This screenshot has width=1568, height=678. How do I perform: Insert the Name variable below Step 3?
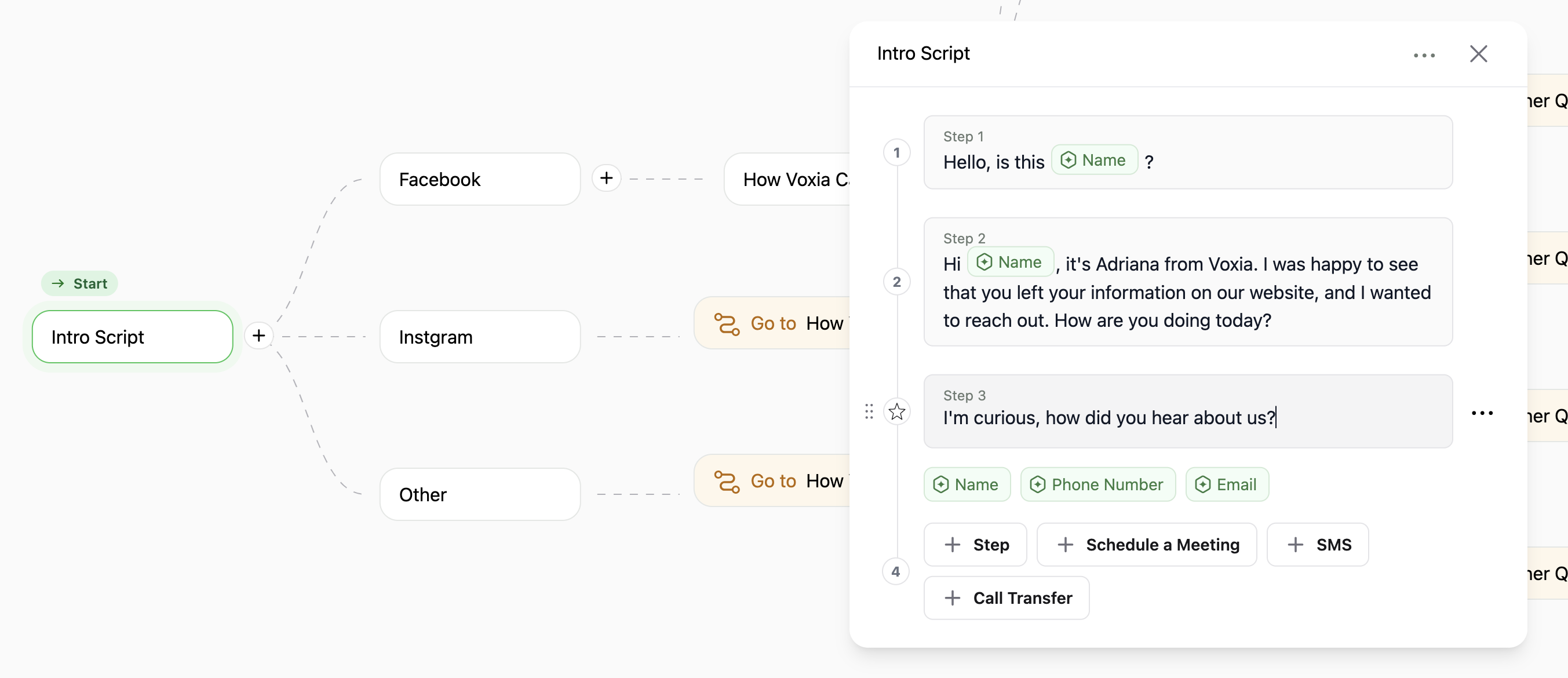[967, 484]
